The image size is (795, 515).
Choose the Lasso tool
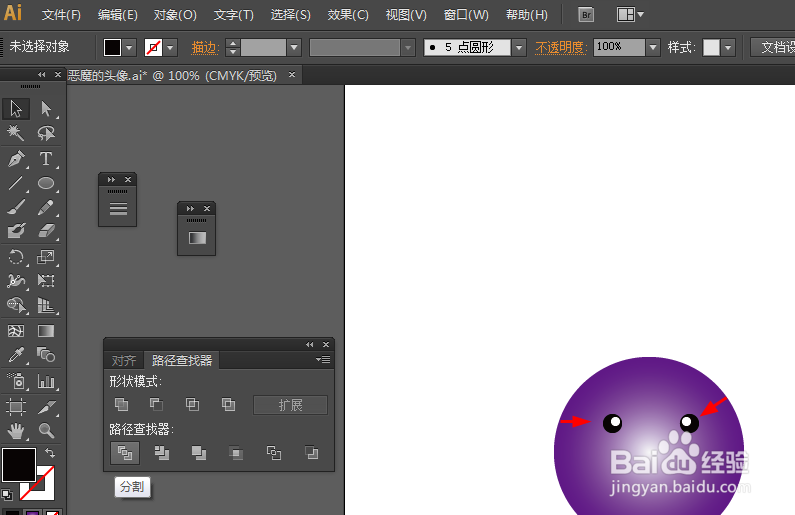click(46, 133)
